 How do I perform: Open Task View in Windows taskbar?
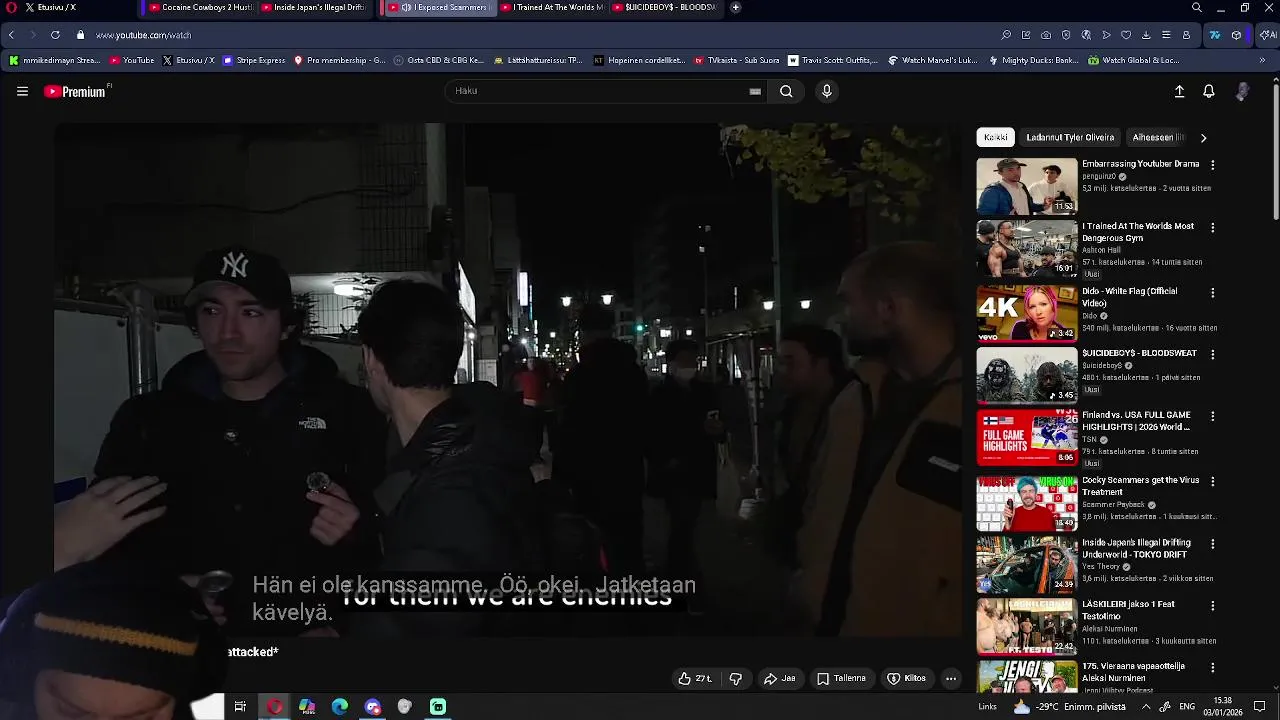pos(240,707)
